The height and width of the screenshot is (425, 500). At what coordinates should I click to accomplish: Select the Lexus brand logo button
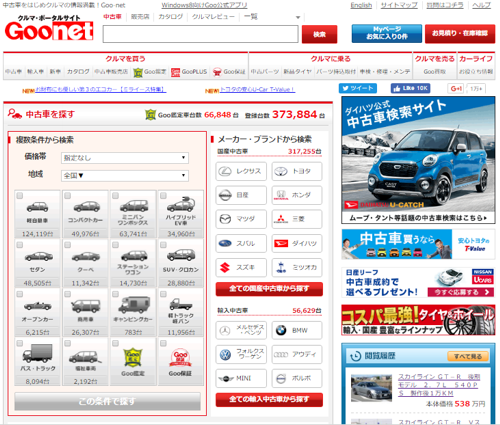coord(241,171)
